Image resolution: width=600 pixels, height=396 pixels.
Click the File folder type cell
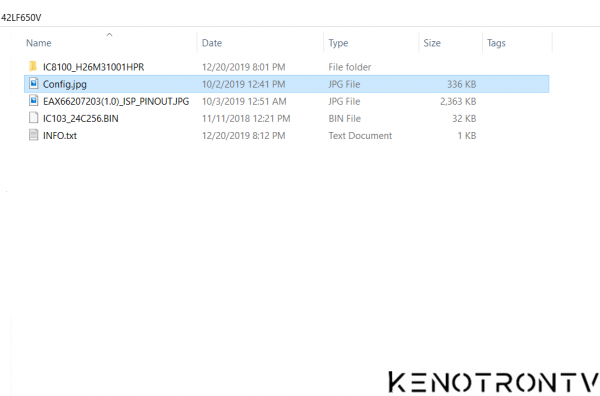(349, 67)
